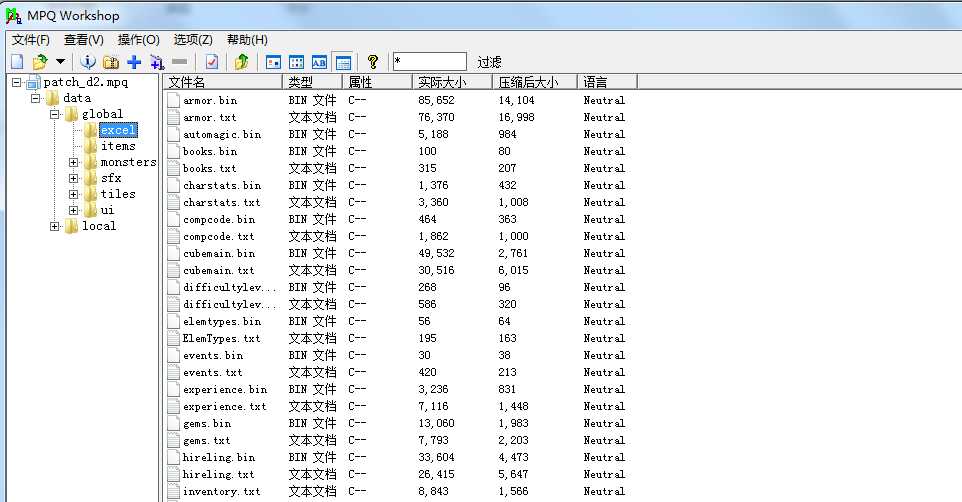This screenshot has width=962, height=502.
Task: Select the file name gems.txt
Action: (206, 441)
